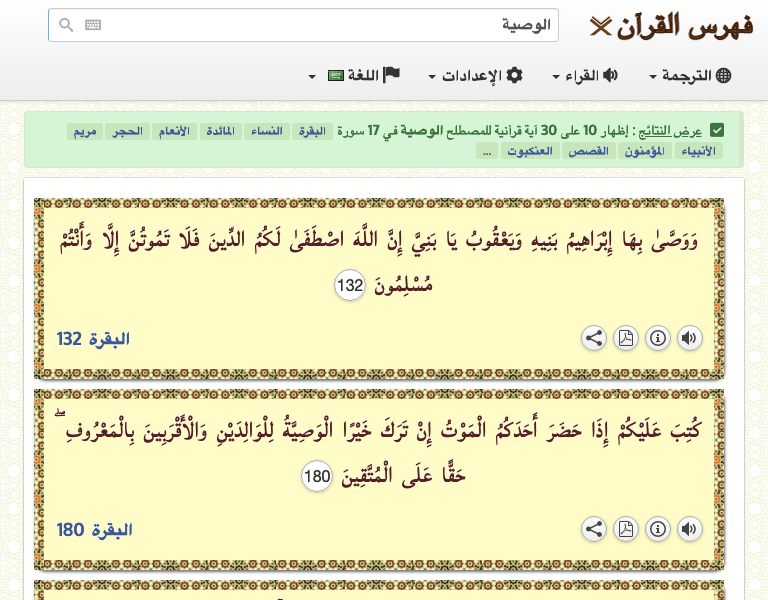Play audio for Al-Baqarah verse 132
The image size is (768, 600).
point(689,338)
